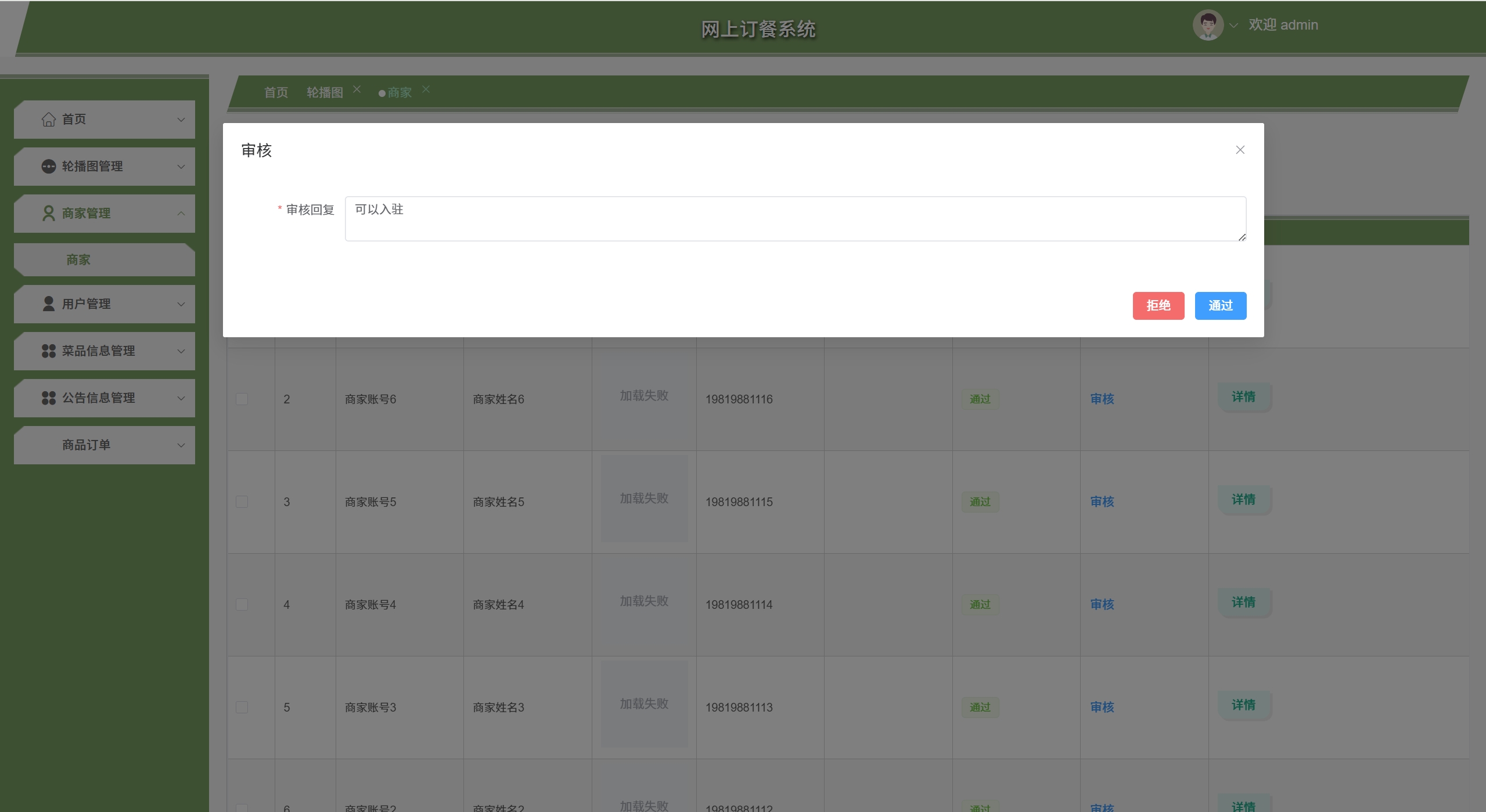Click the 公告信息管理 four-dots icon
The height and width of the screenshot is (812, 1486).
click(49, 398)
